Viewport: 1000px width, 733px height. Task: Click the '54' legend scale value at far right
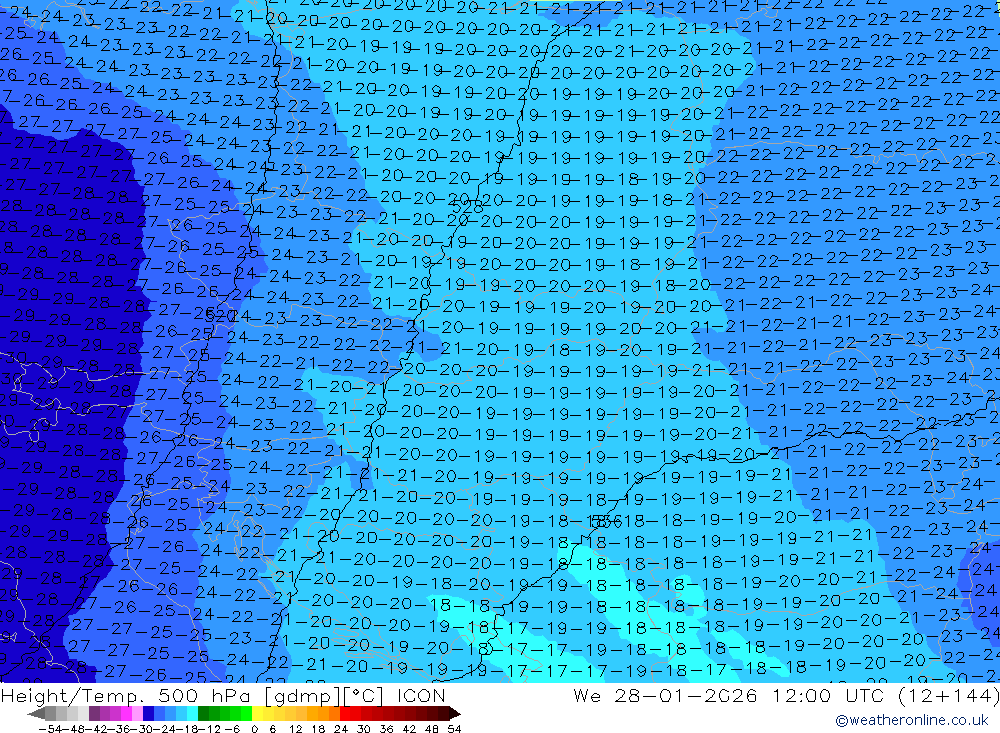[x=454, y=729]
